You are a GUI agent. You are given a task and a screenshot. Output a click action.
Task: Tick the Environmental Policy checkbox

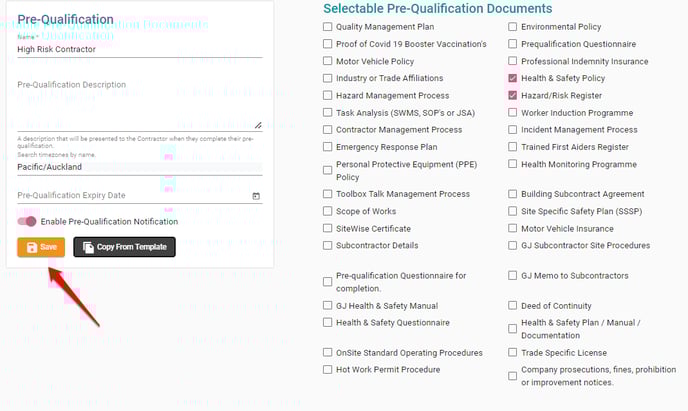(512, 27)
